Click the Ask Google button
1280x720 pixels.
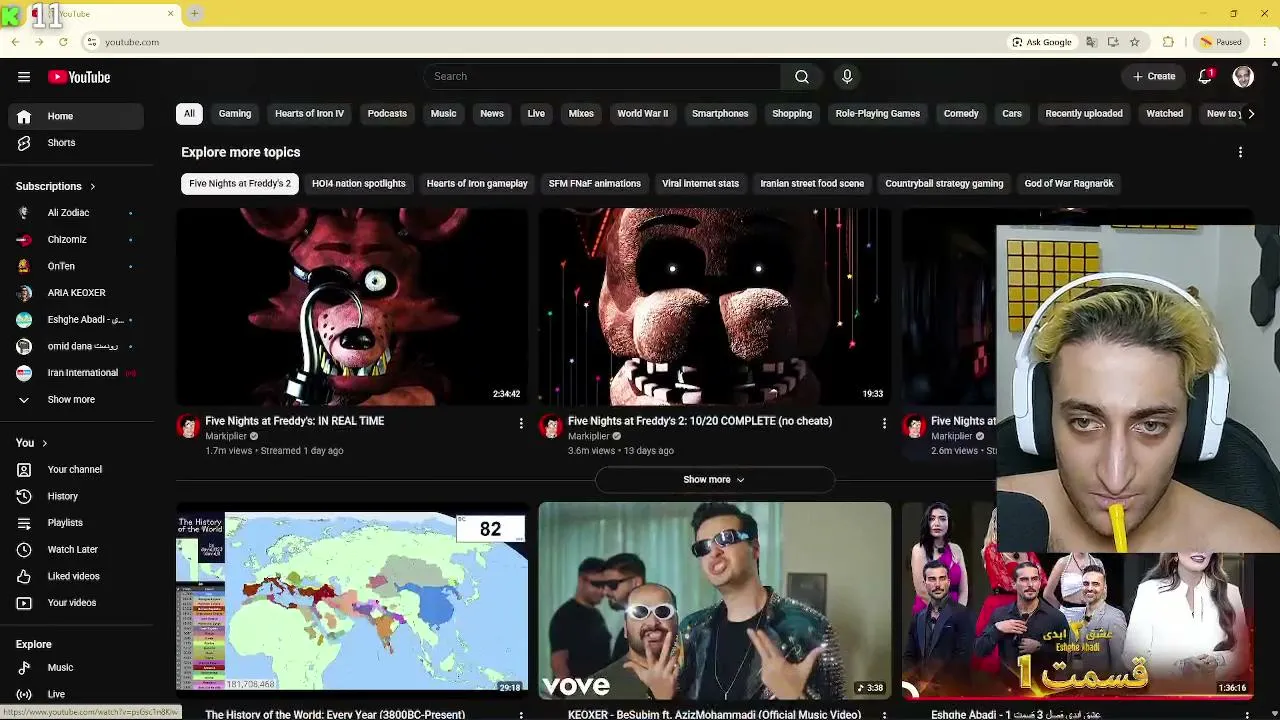[1042, 42]
